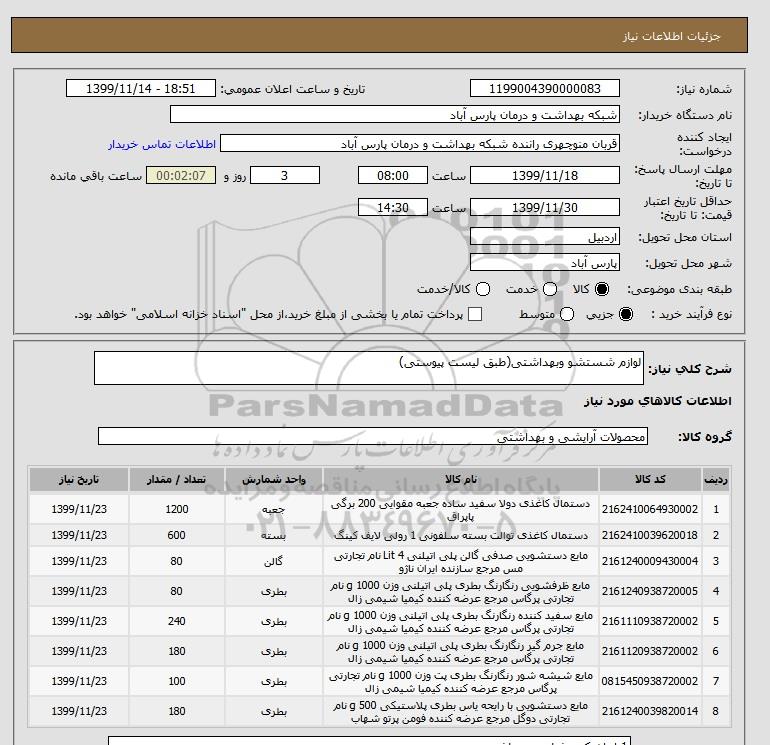The width and height of the screenshot is (770, 745).
Task: Click the واحد شمارش column header
Action: 274,479
